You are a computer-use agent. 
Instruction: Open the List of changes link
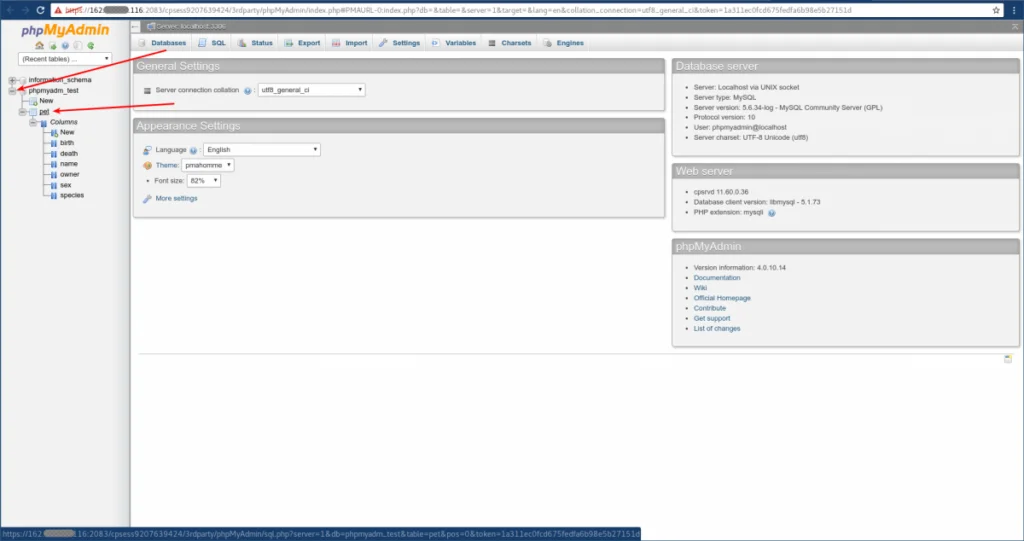coord(716,329)
